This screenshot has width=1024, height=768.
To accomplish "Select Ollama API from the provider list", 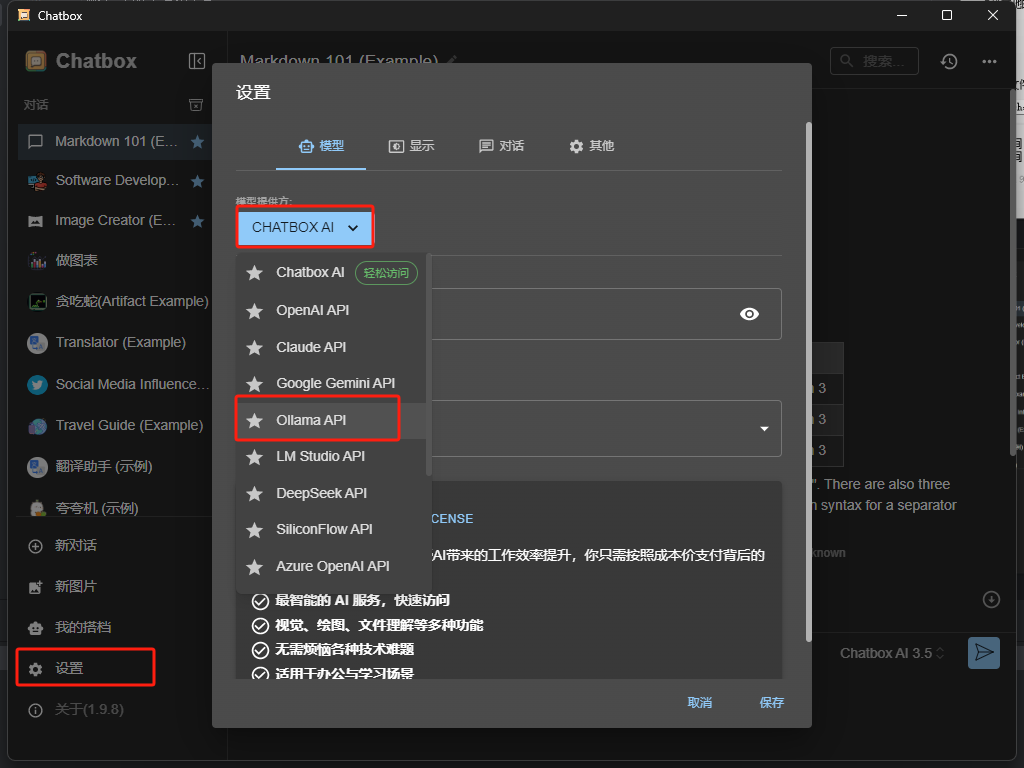I will point(311,420).
